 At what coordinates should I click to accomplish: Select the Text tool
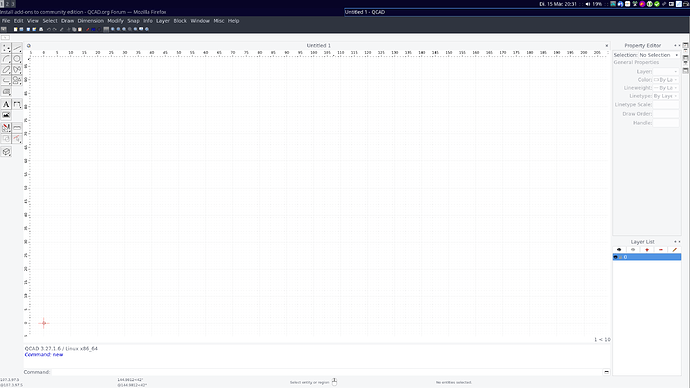[x=6, y=104]
